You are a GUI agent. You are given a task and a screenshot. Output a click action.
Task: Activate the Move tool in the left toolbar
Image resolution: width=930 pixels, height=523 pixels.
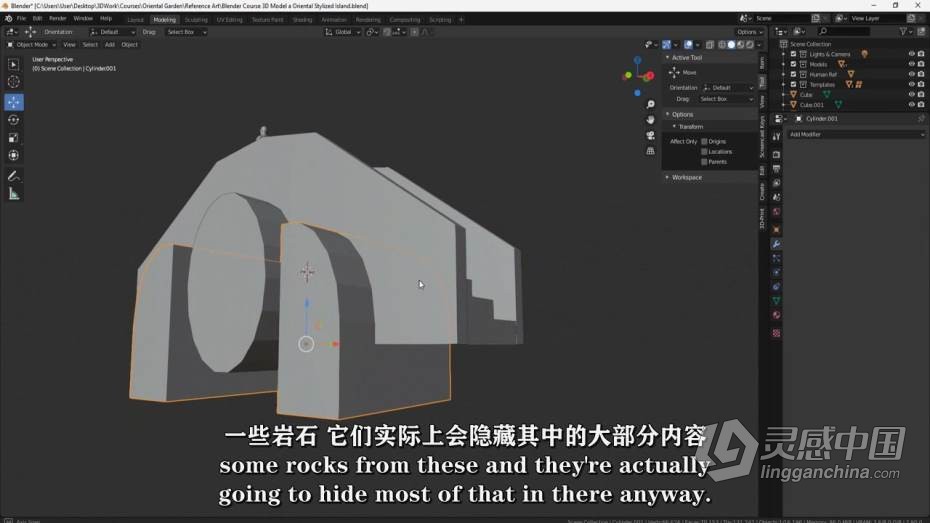14,102
